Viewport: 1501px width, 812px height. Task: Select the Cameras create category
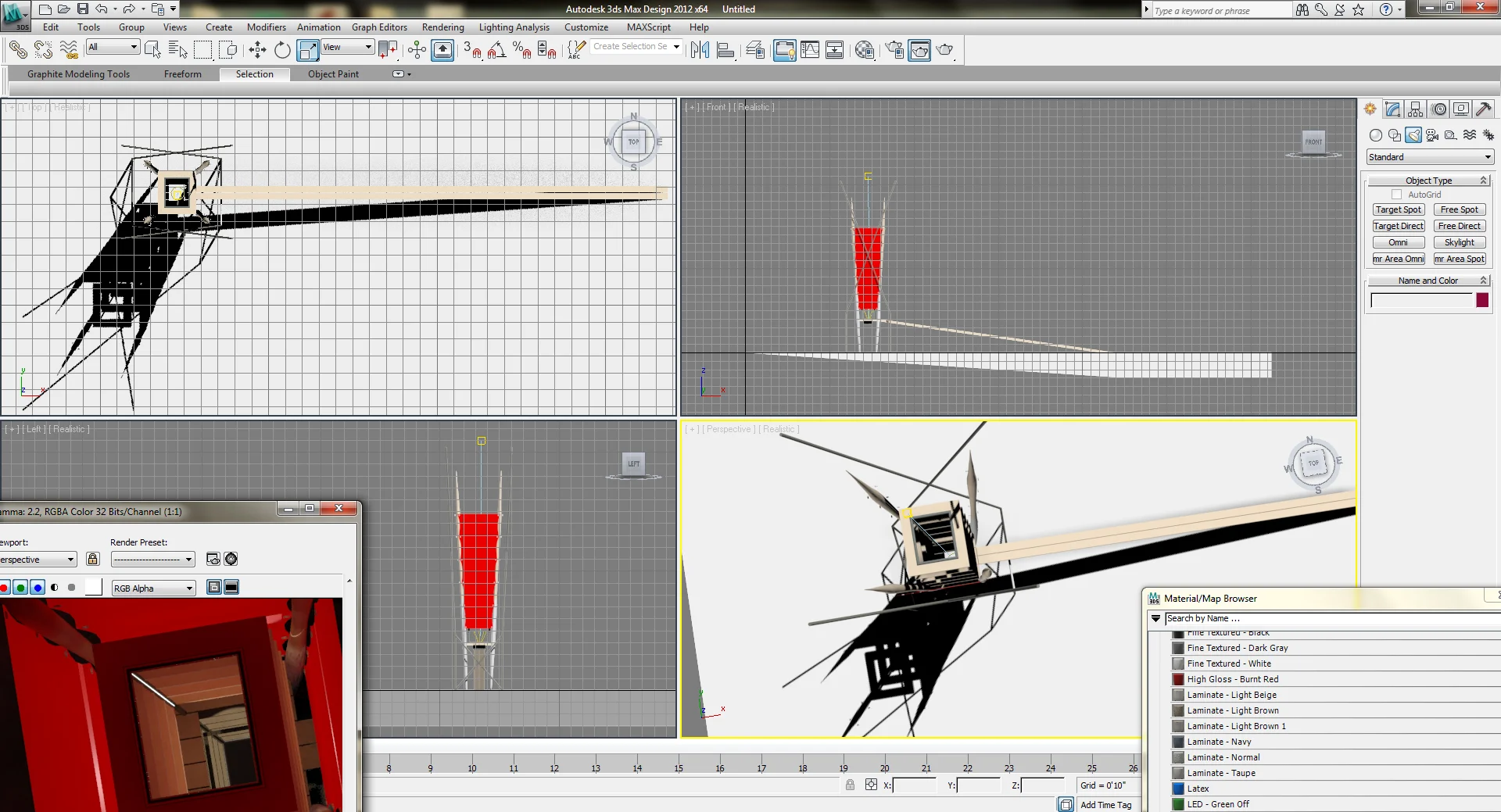[x=1432, y=135]
